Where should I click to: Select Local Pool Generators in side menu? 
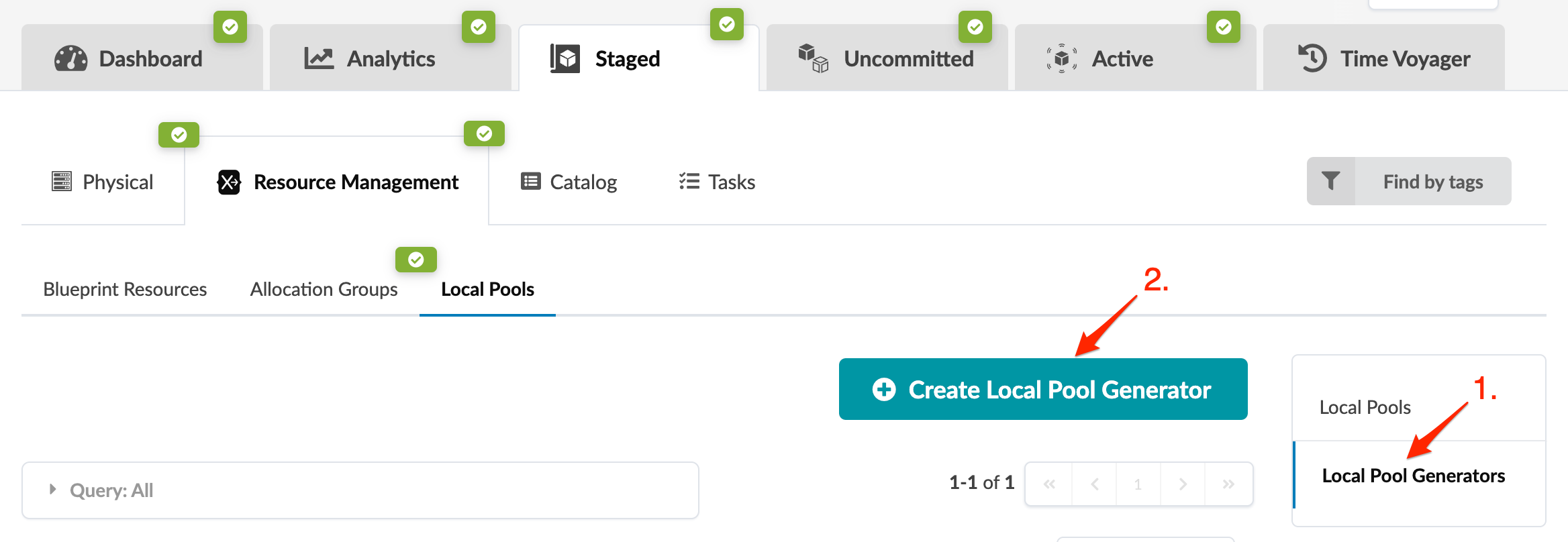[1413, 476]
